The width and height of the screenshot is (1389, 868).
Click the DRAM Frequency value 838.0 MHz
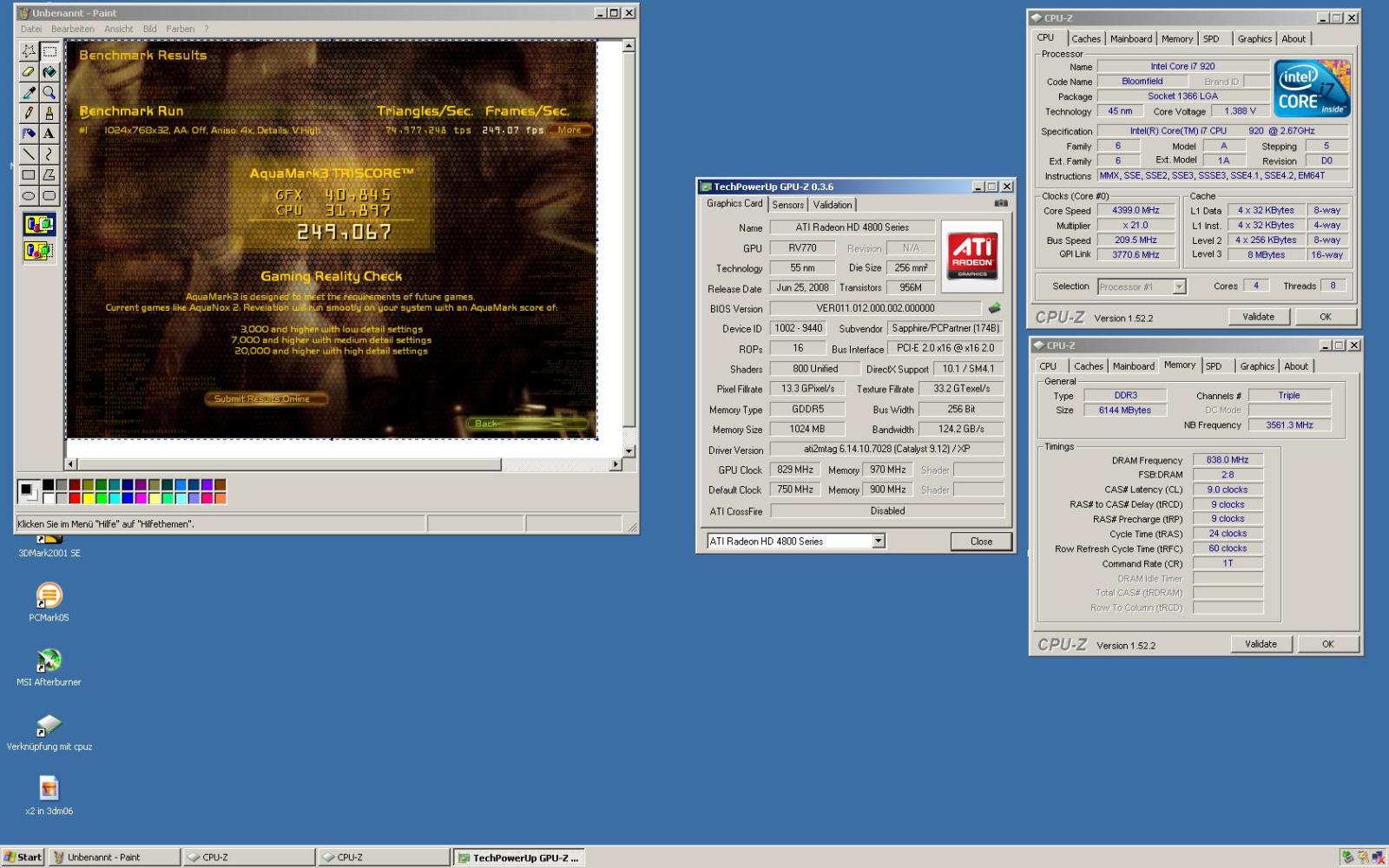1228,460
